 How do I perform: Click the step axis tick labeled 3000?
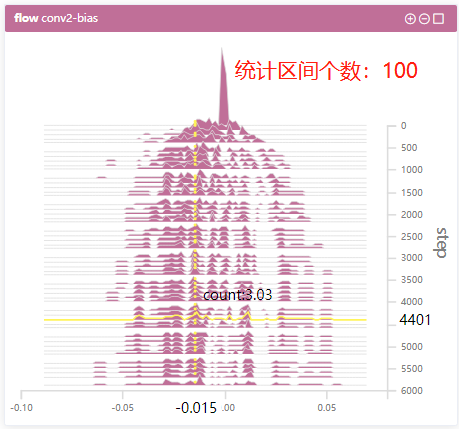coord(412,258)
